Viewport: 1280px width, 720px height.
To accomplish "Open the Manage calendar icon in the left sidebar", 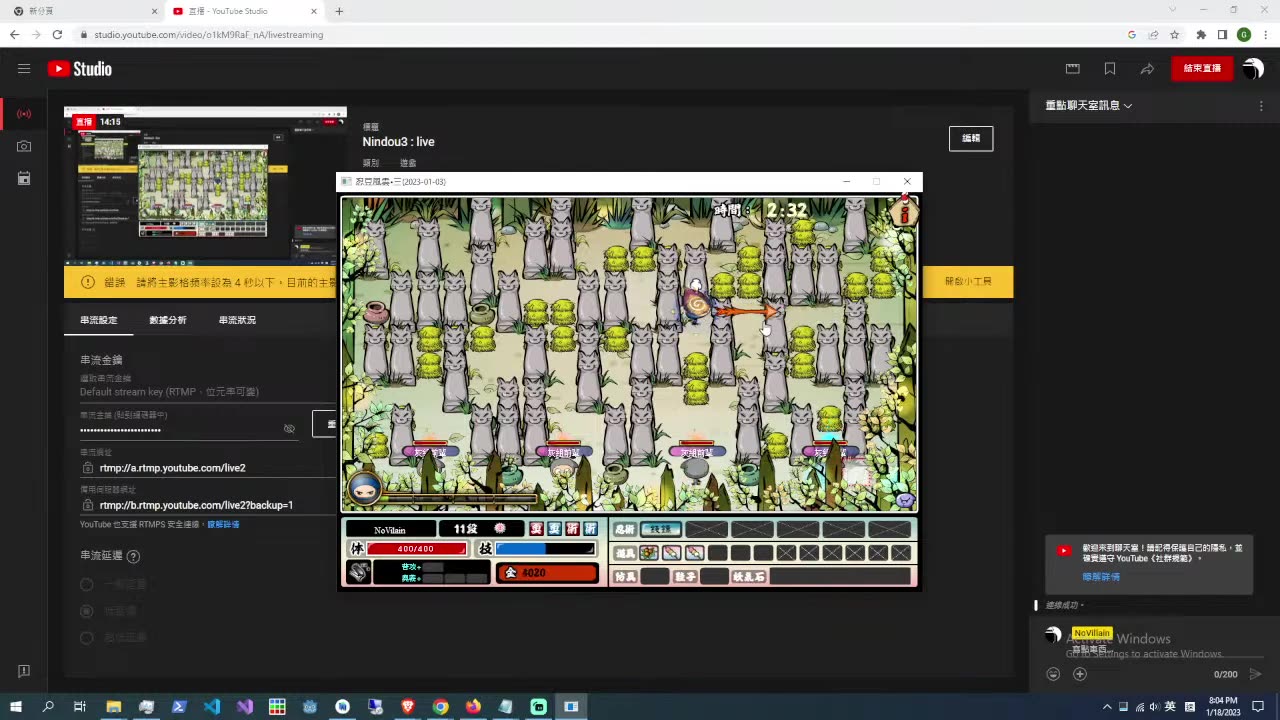I will (x=24, y=178).
